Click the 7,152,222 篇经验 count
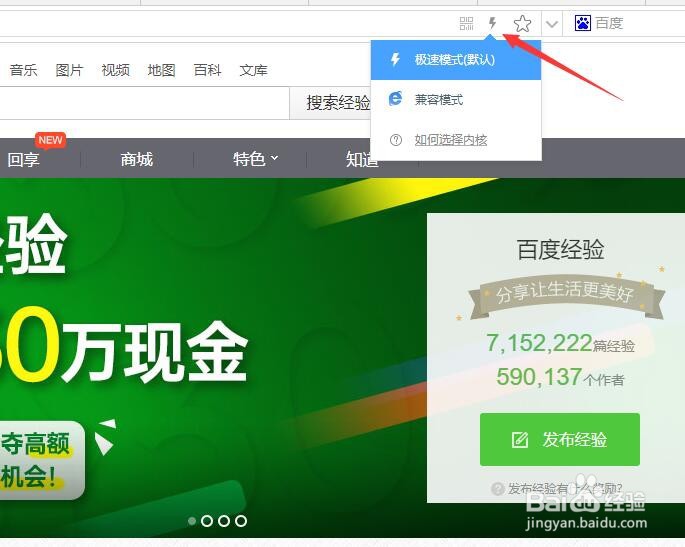 tap(560, 343)
